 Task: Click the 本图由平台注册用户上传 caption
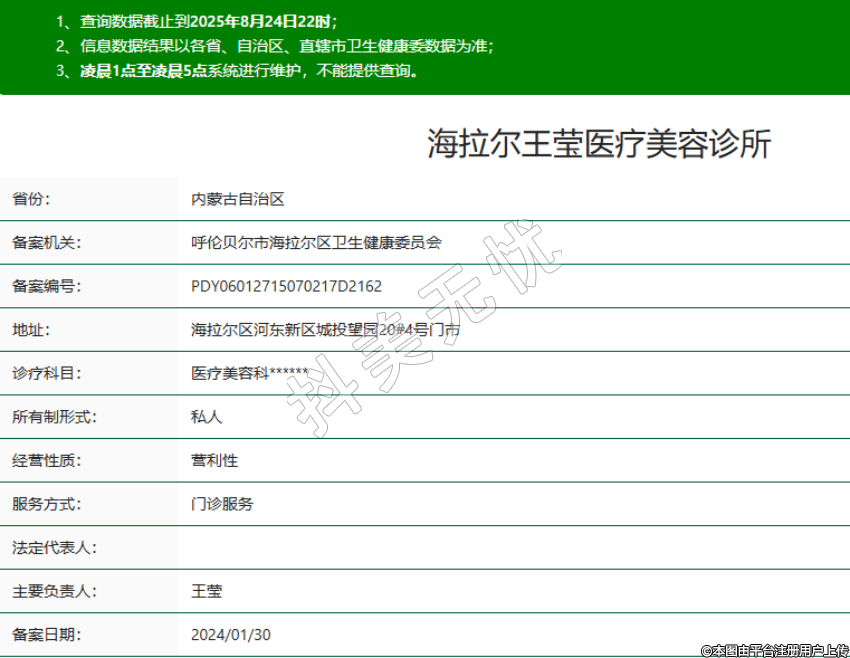click(x=773, y=650)
